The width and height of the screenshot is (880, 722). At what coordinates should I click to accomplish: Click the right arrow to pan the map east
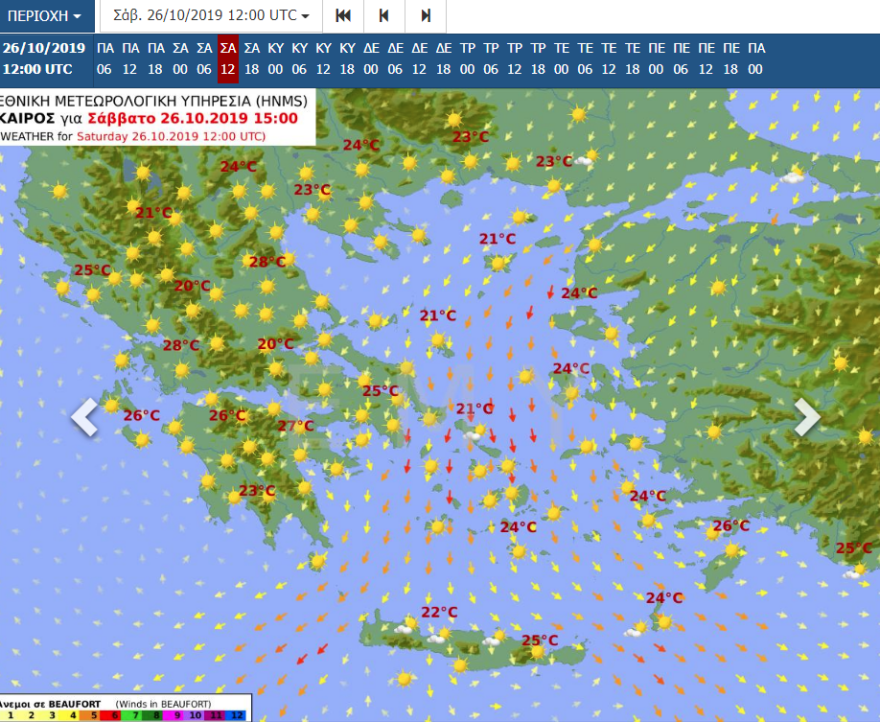[x=809, y=417]
